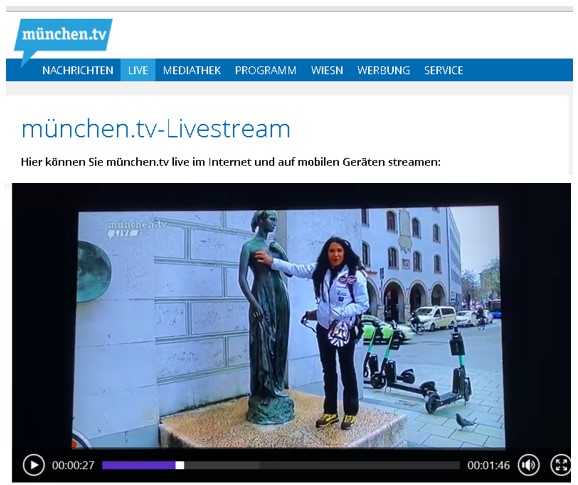578x485 pixels.
Task: Click the elapsed time 00:00:27 display
Action: point(73,465)
